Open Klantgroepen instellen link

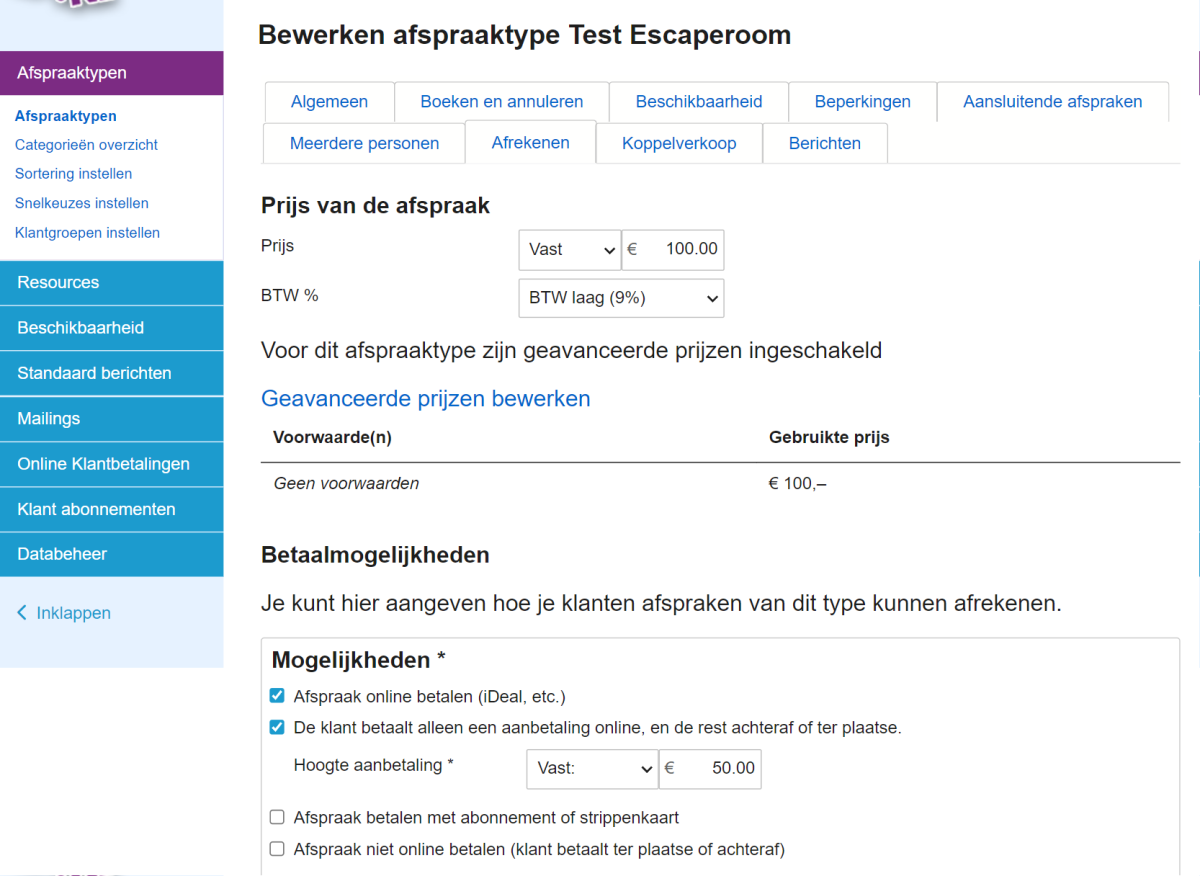click(x=87, y=233)
